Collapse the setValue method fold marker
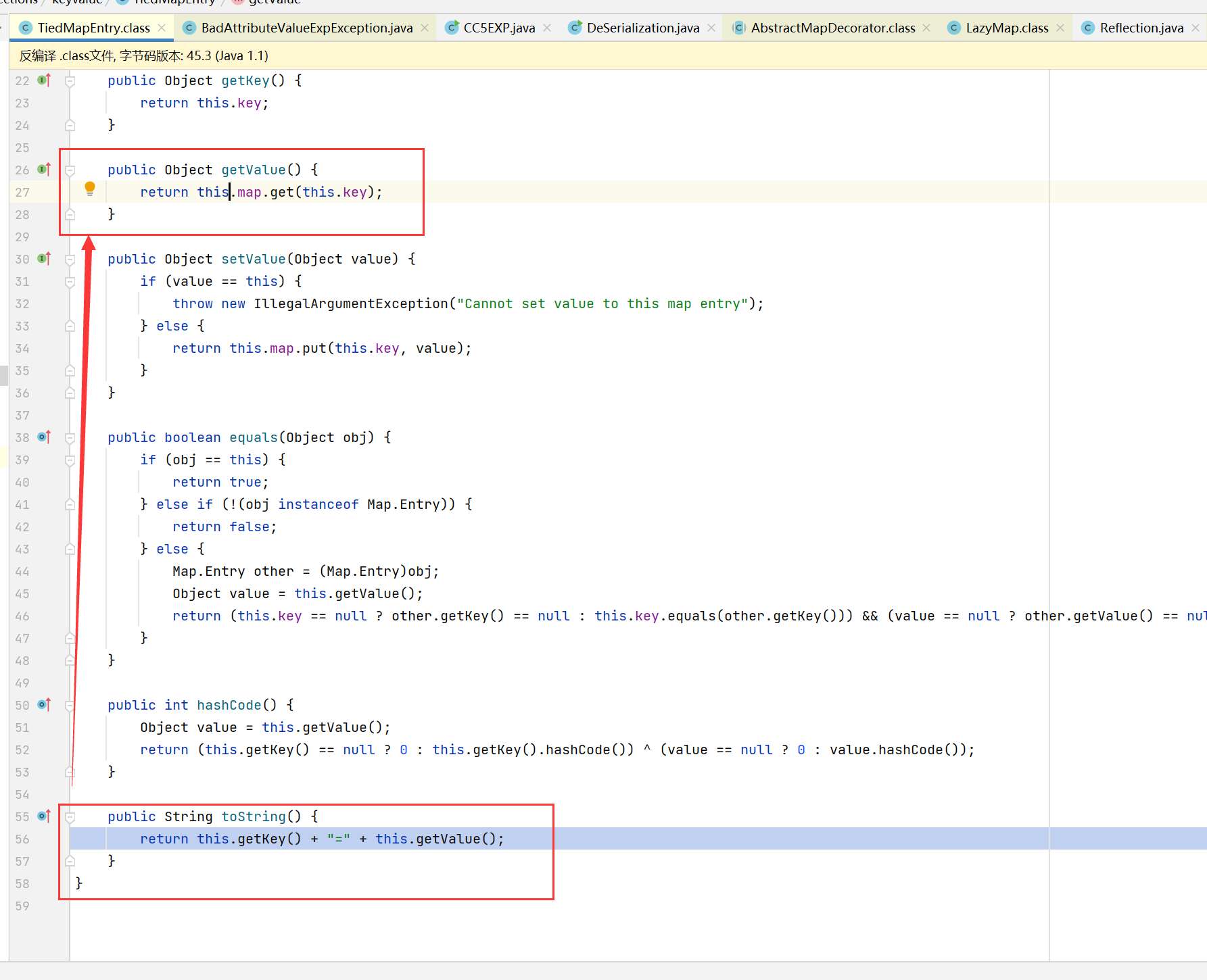This screenshot has height=980, width=1207. pyautogui.click(x=70, y=260)
